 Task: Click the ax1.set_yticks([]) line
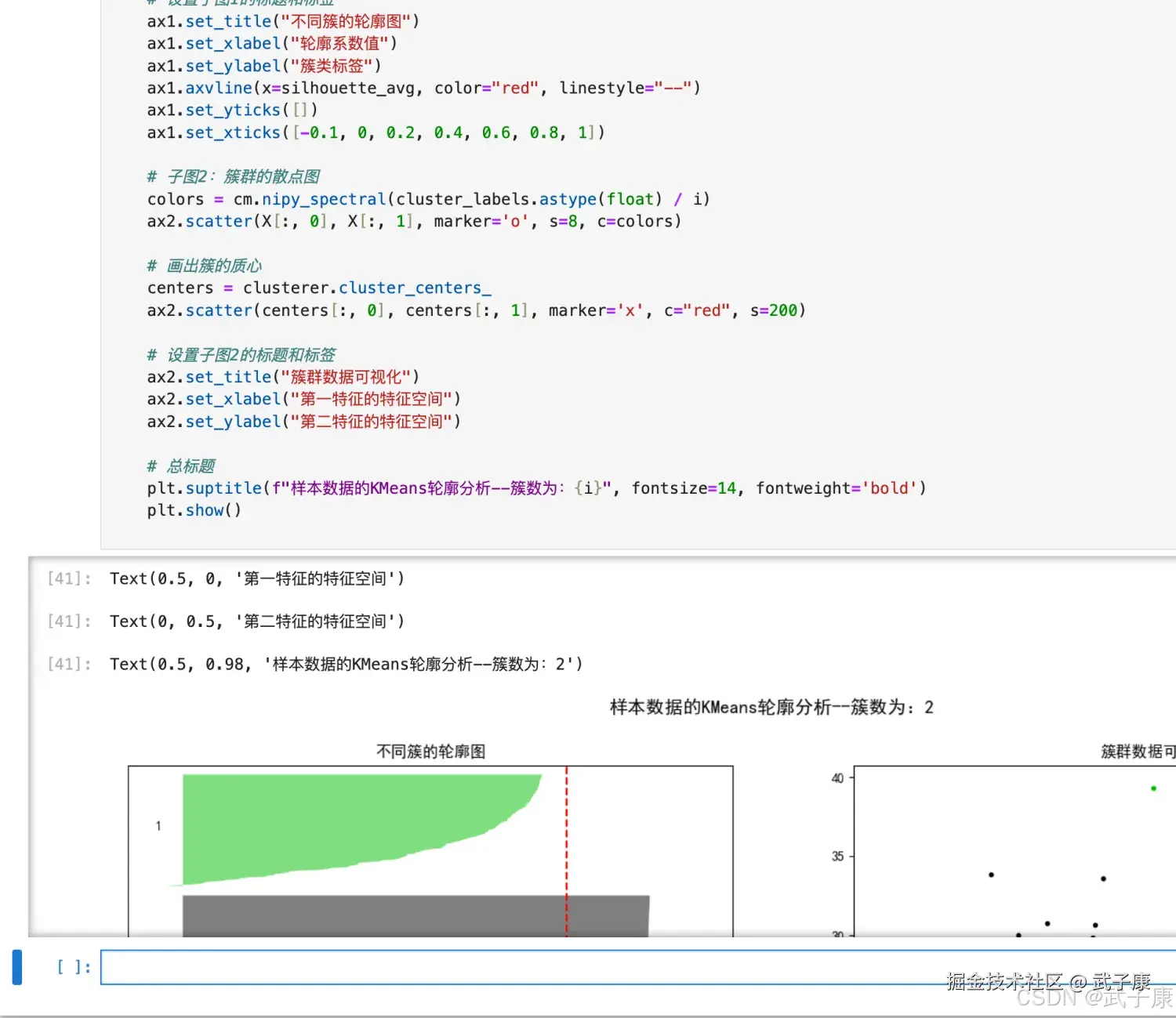pos(232,110)
